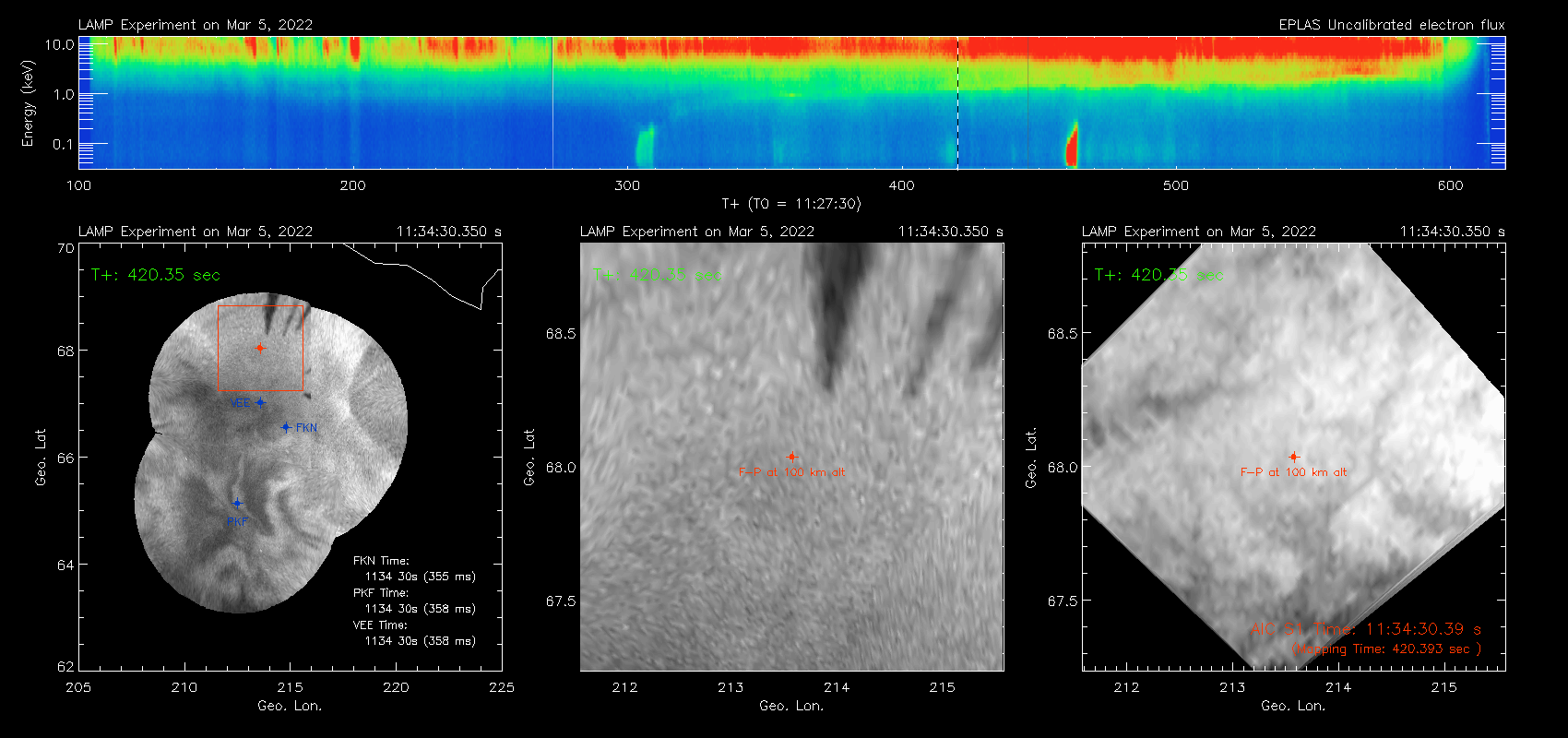Click the 1134 30s (355 ms) value
Screen dimensions: 1568x738
coord(420,577)
